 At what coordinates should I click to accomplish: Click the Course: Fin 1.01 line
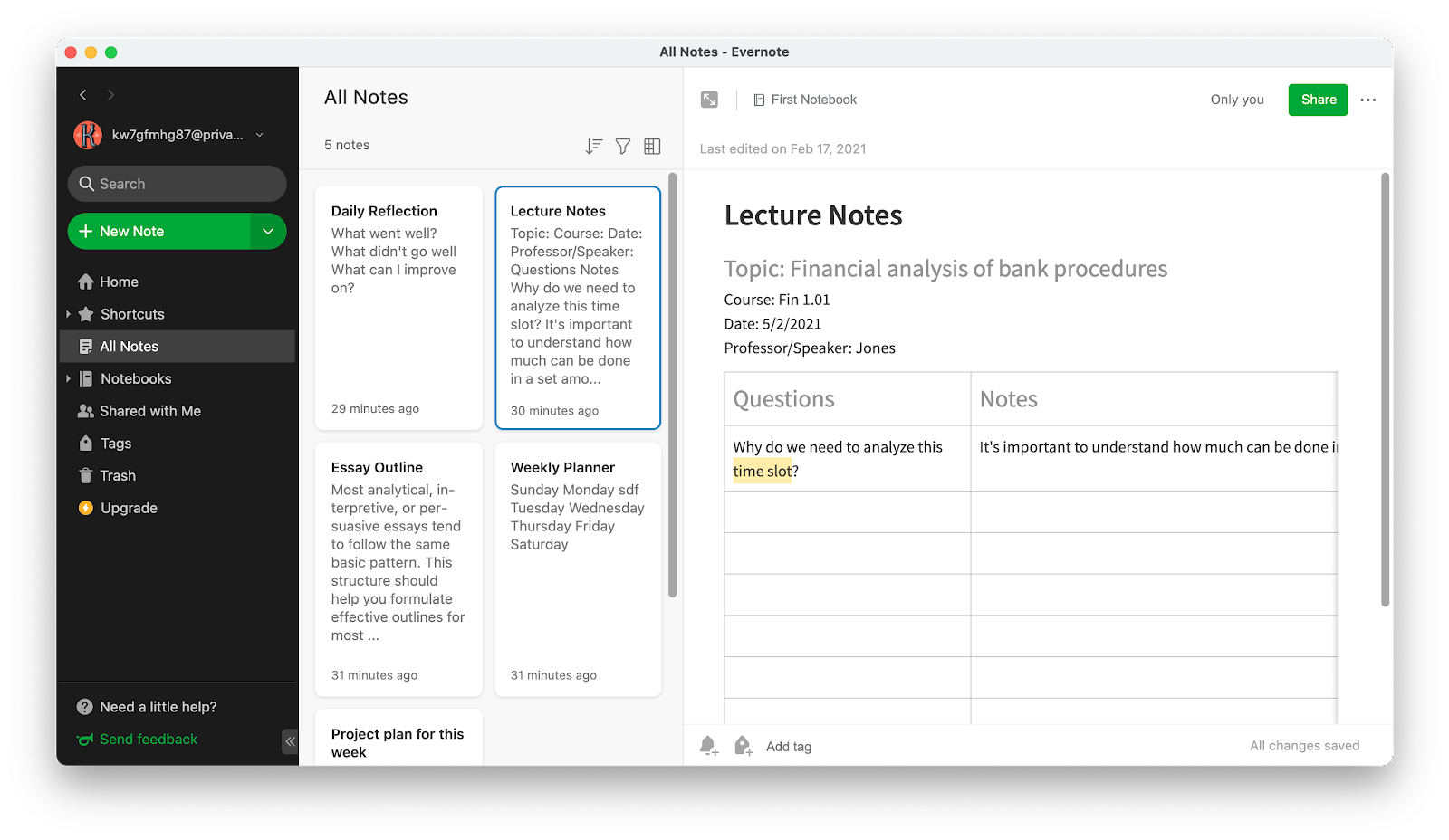pos(777,300)
